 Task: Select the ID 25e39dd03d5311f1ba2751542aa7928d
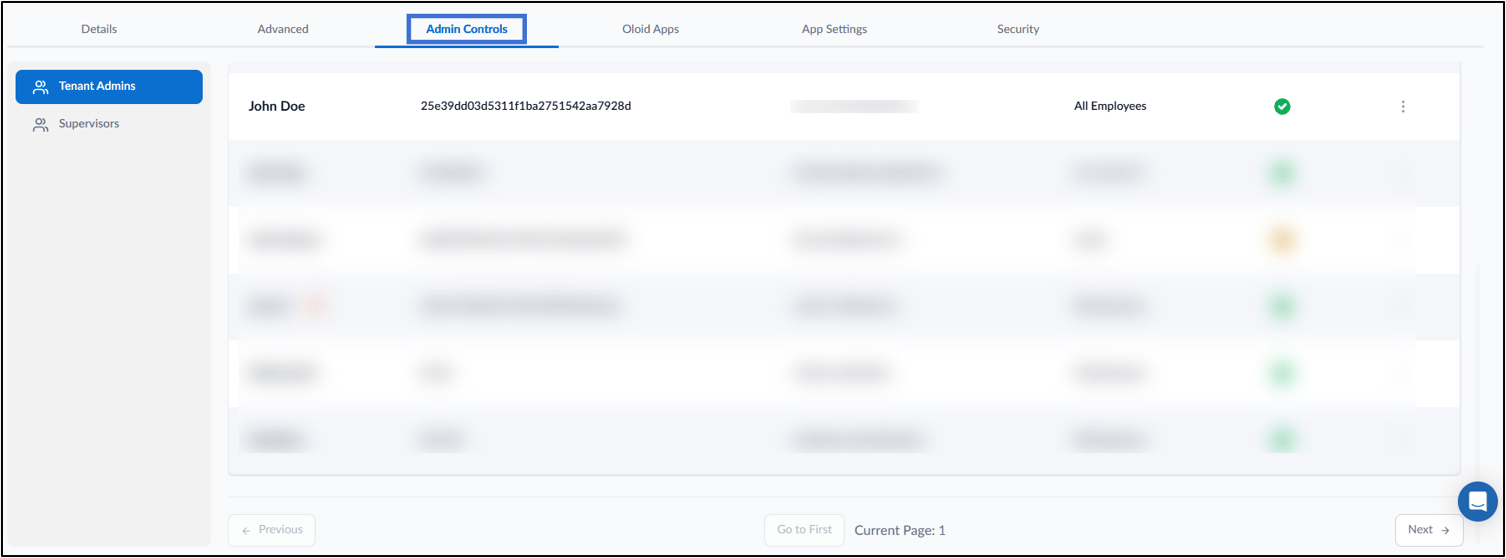click(526, 106)
